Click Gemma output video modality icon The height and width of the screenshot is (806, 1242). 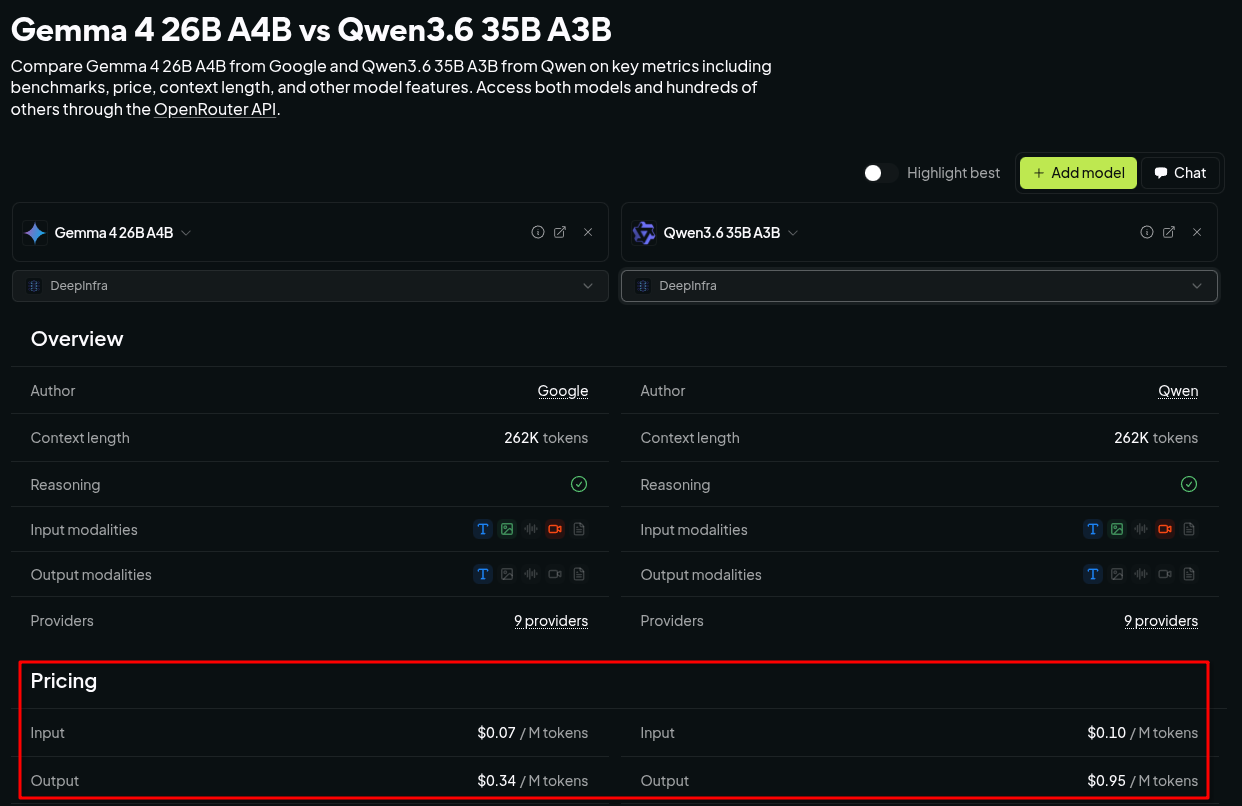click(x=555, y=574)
